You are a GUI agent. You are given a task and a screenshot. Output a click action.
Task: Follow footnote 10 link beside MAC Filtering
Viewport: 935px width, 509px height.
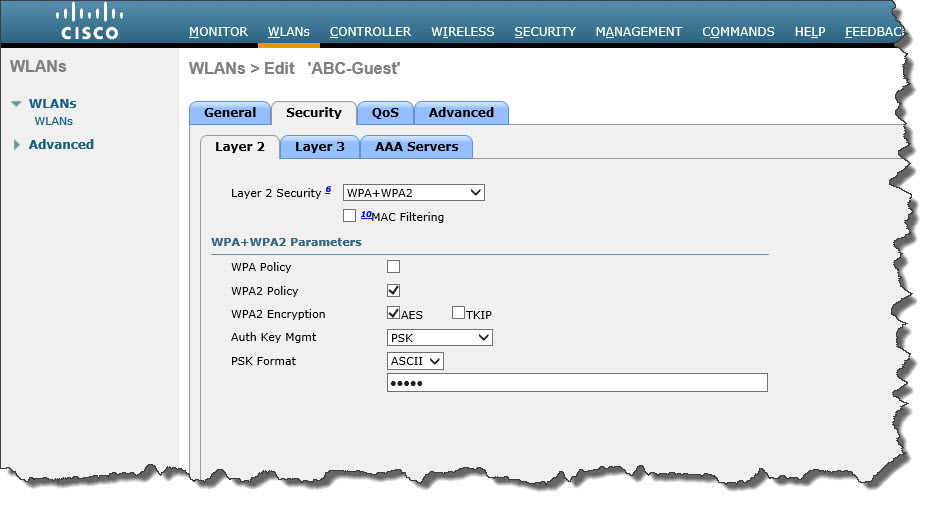[366, 214]
